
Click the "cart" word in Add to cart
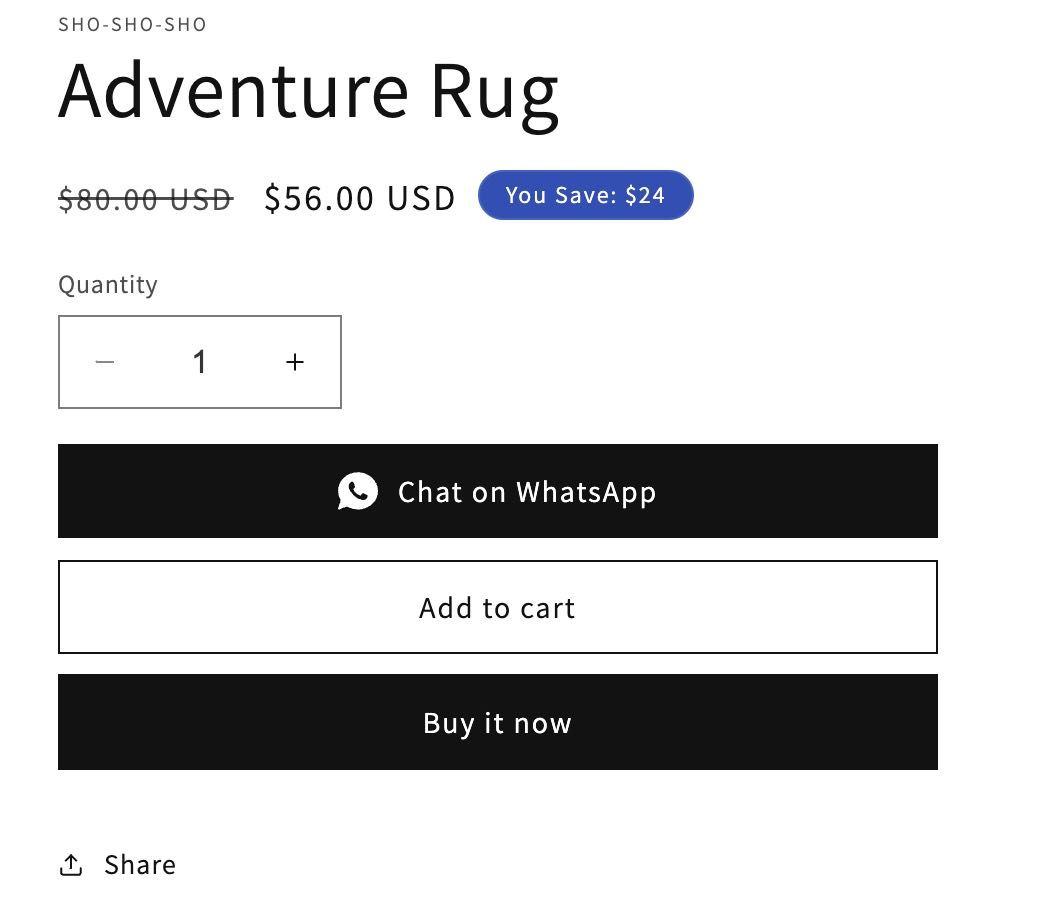pyautogui.click(x=548, y=608)
